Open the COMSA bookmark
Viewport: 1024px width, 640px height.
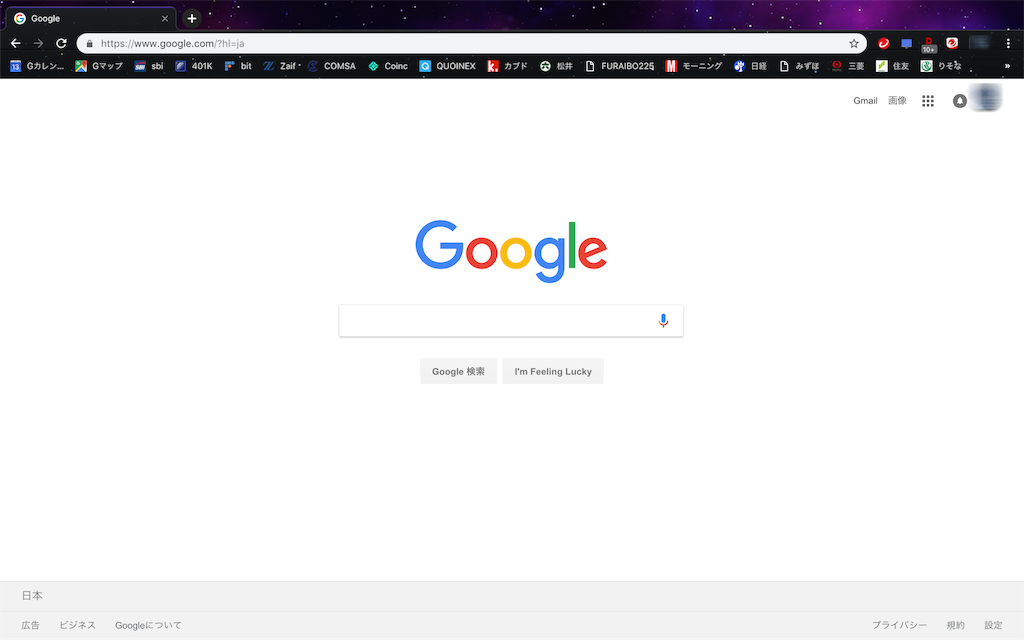click(x=332, y=66)
